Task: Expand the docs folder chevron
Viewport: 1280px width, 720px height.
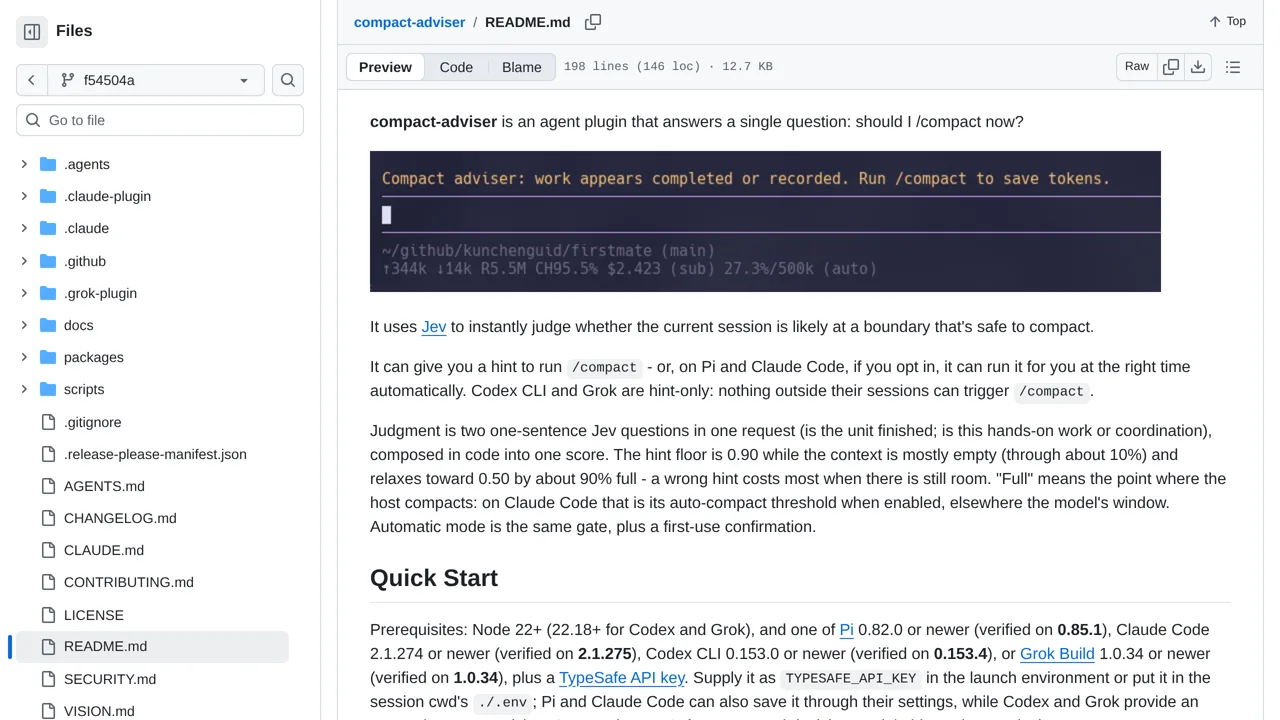Action: 24,325
